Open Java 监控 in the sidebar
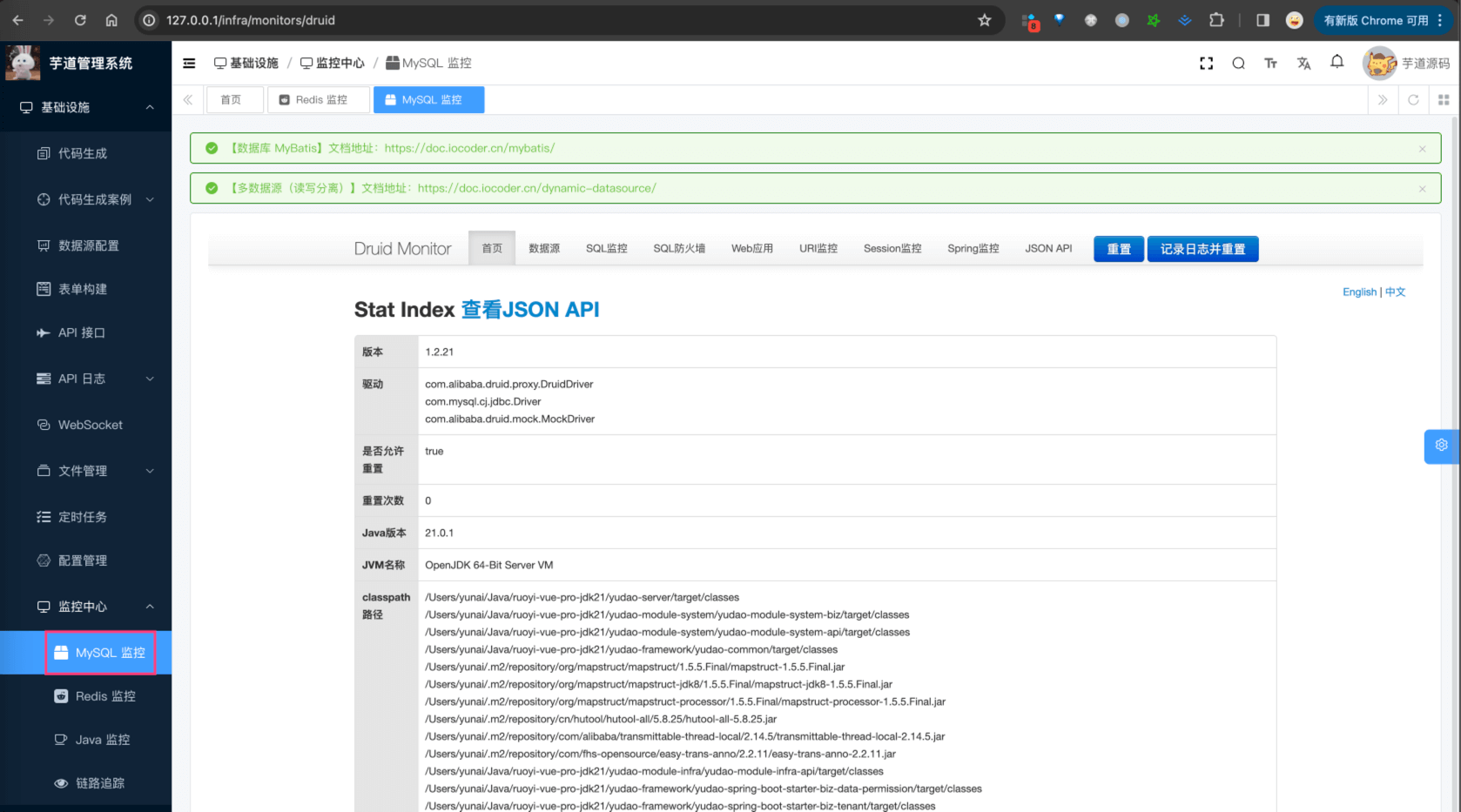Image resolution: width=1461 pixels, height=812 pixels. point(102,740)
